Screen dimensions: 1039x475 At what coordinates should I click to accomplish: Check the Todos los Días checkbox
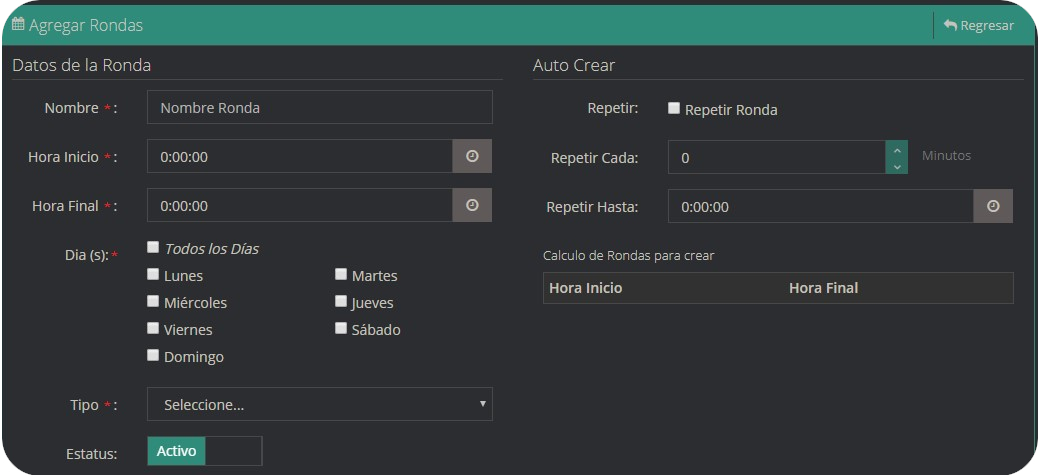click(x=153, y=247)
